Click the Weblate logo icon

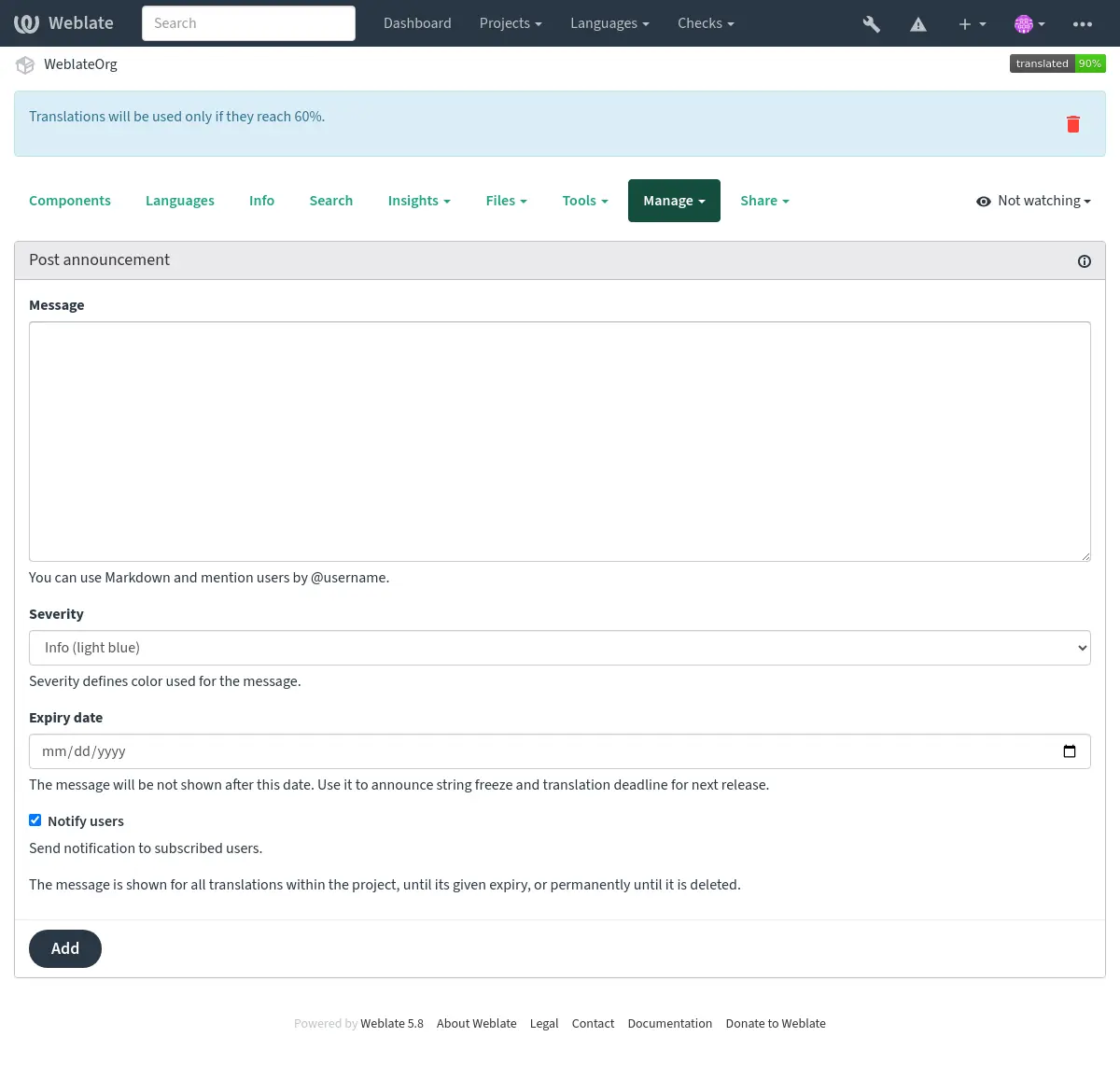(26, 23)
